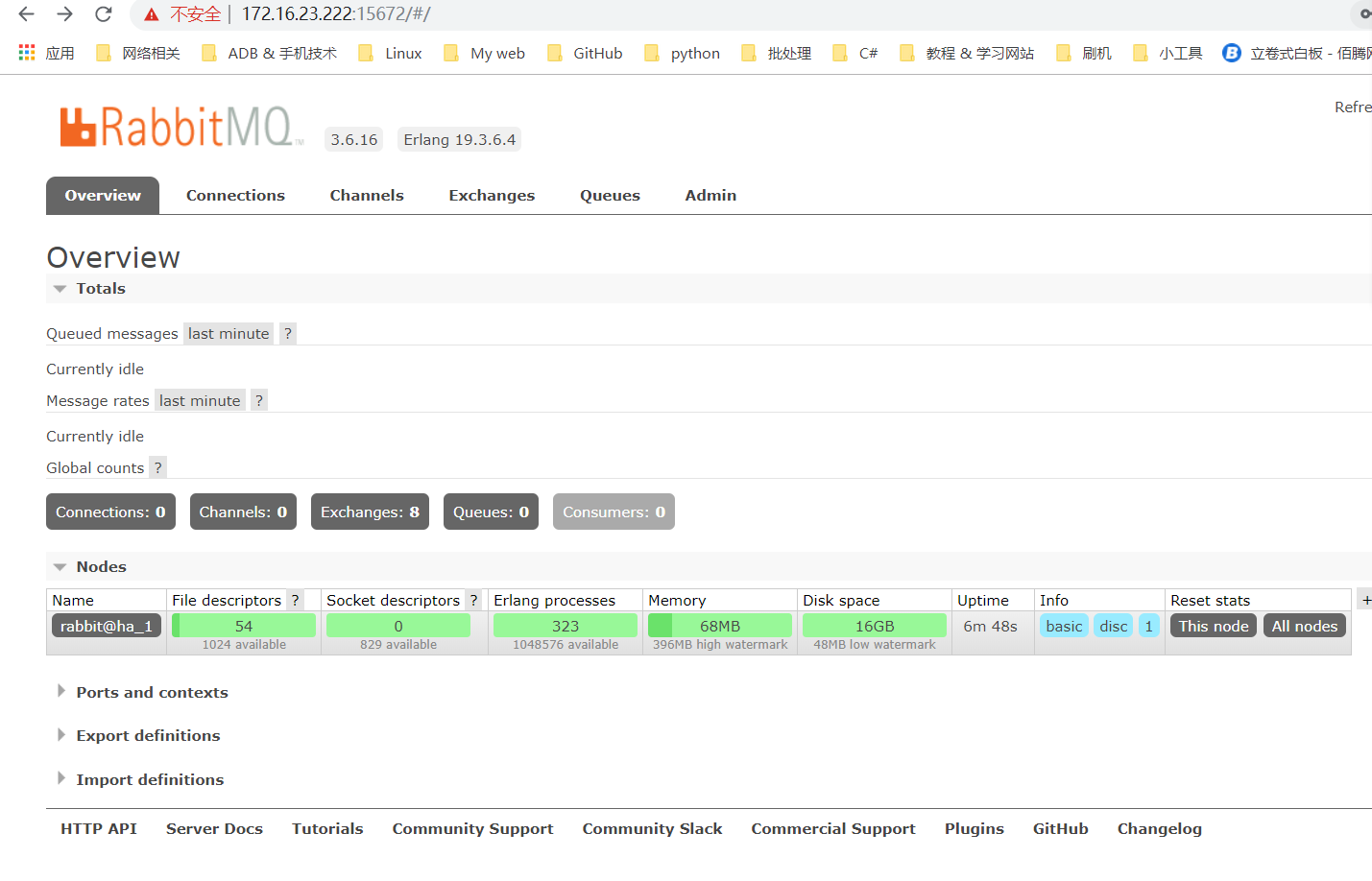Open help for Queued messages
Screen dimensions: 1372x881
[x=287, y=333]
